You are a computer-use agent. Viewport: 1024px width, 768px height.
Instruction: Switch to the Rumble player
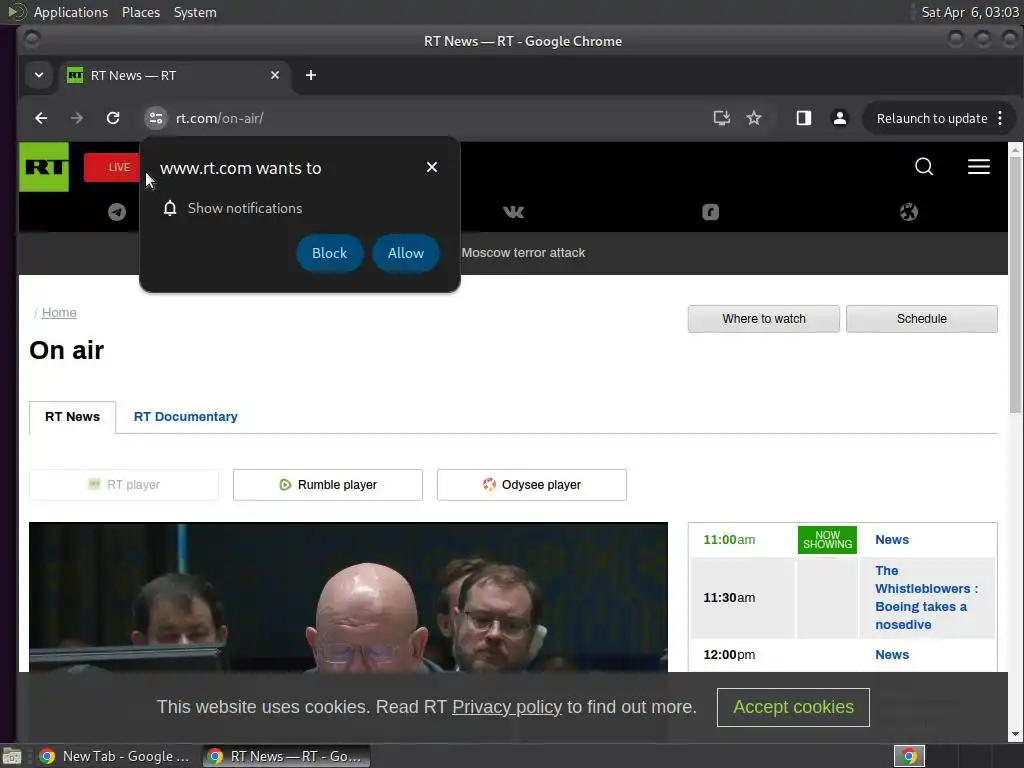pyautogui.click(x=328, y=485)
